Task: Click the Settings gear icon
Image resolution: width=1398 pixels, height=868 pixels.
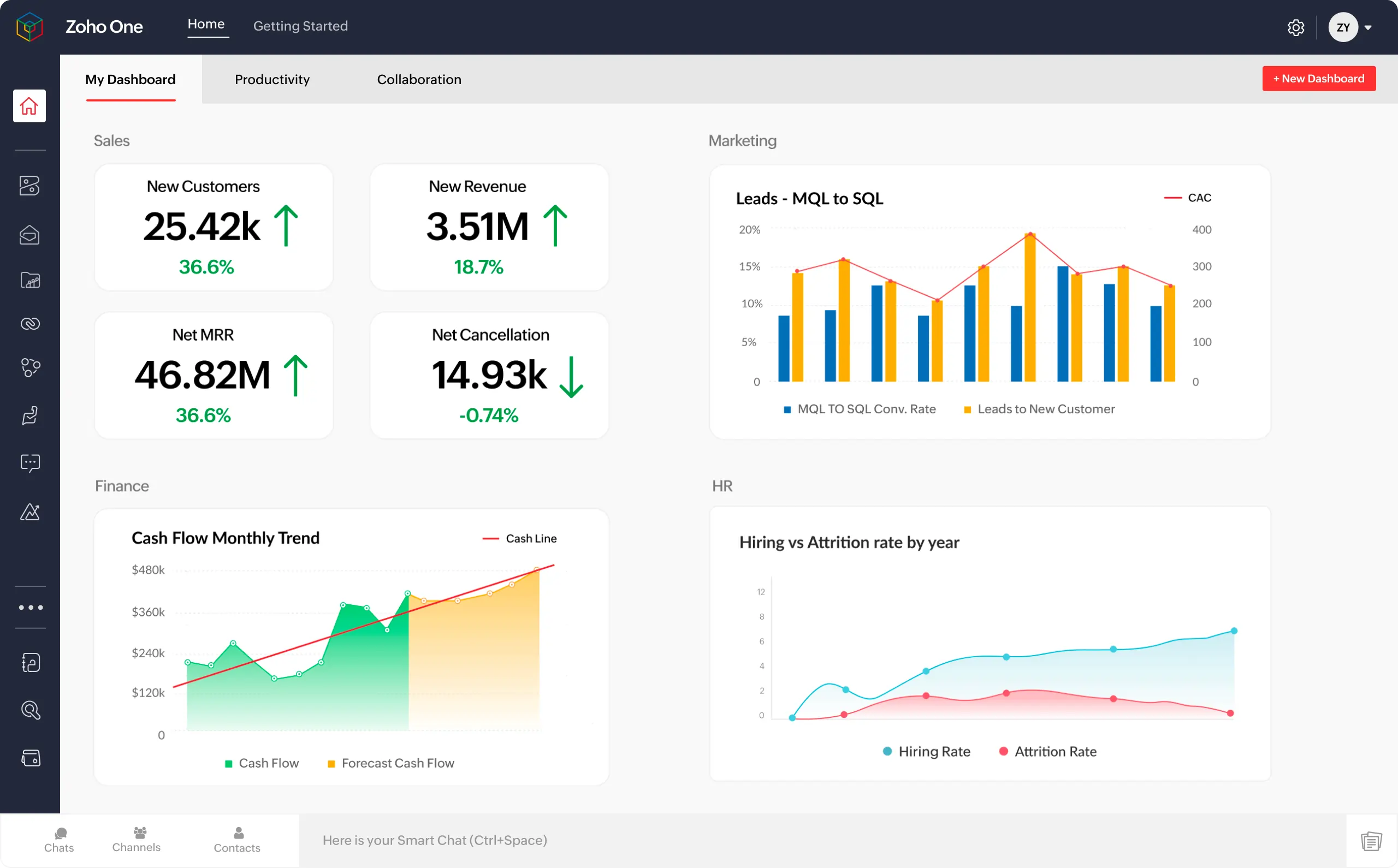Action: (1296, 27)
